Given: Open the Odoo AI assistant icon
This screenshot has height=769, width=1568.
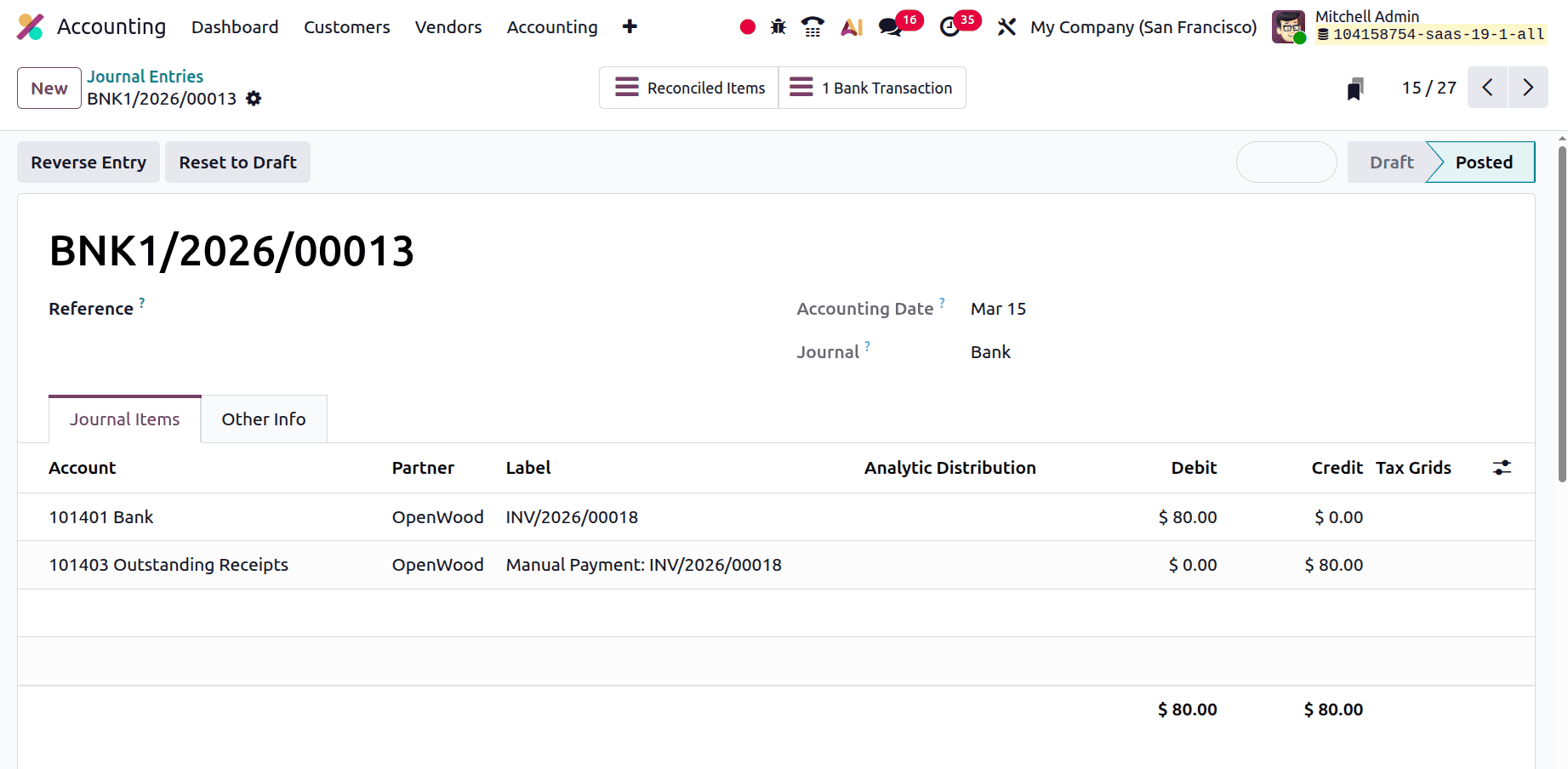Looking at the screenshot, I should [x=850, y=26].
